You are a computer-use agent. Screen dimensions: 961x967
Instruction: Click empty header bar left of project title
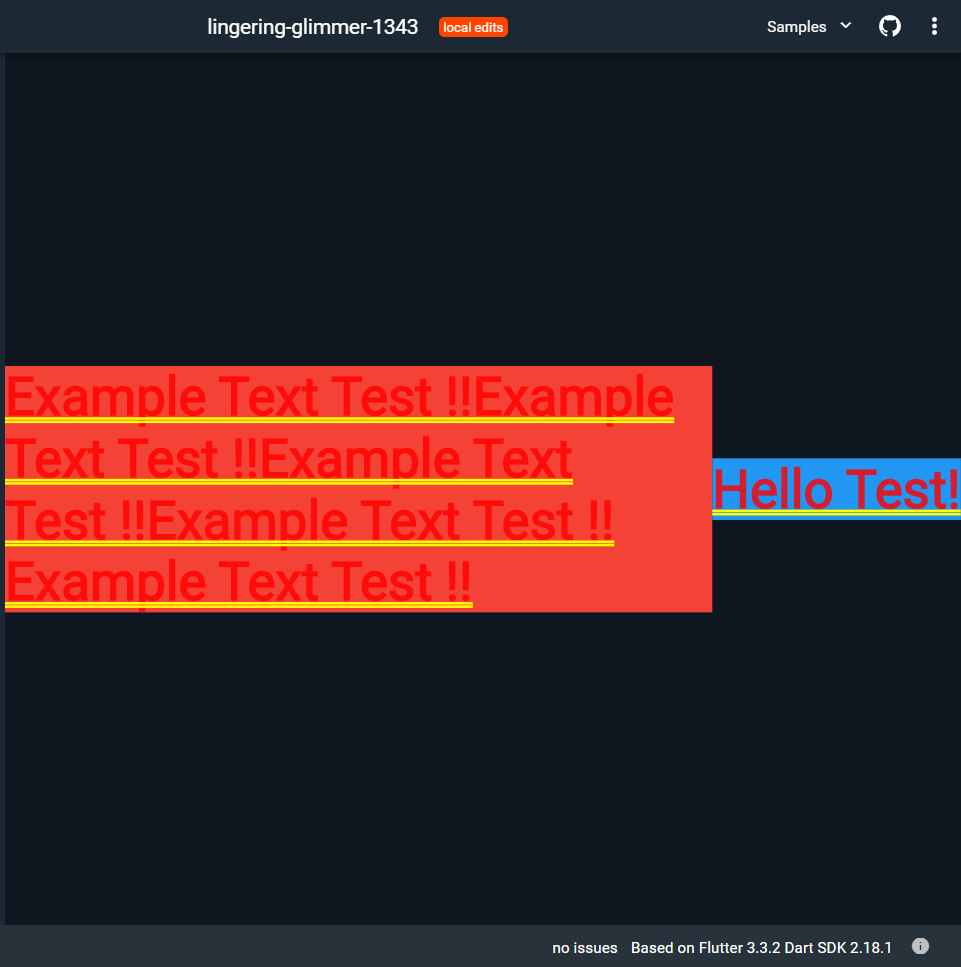(102, 27)
